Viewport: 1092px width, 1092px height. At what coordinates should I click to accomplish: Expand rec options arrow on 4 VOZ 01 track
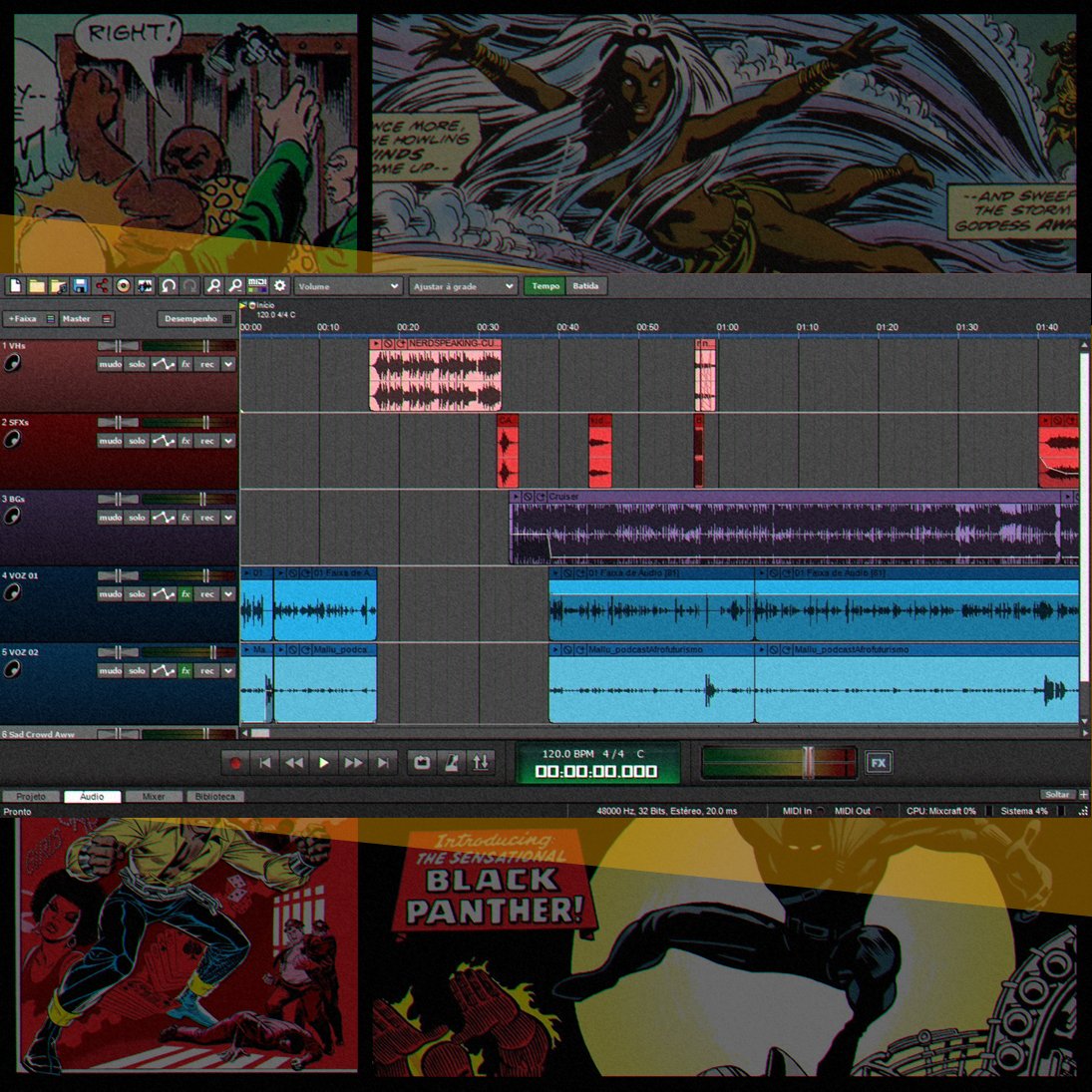click(228, 594)
